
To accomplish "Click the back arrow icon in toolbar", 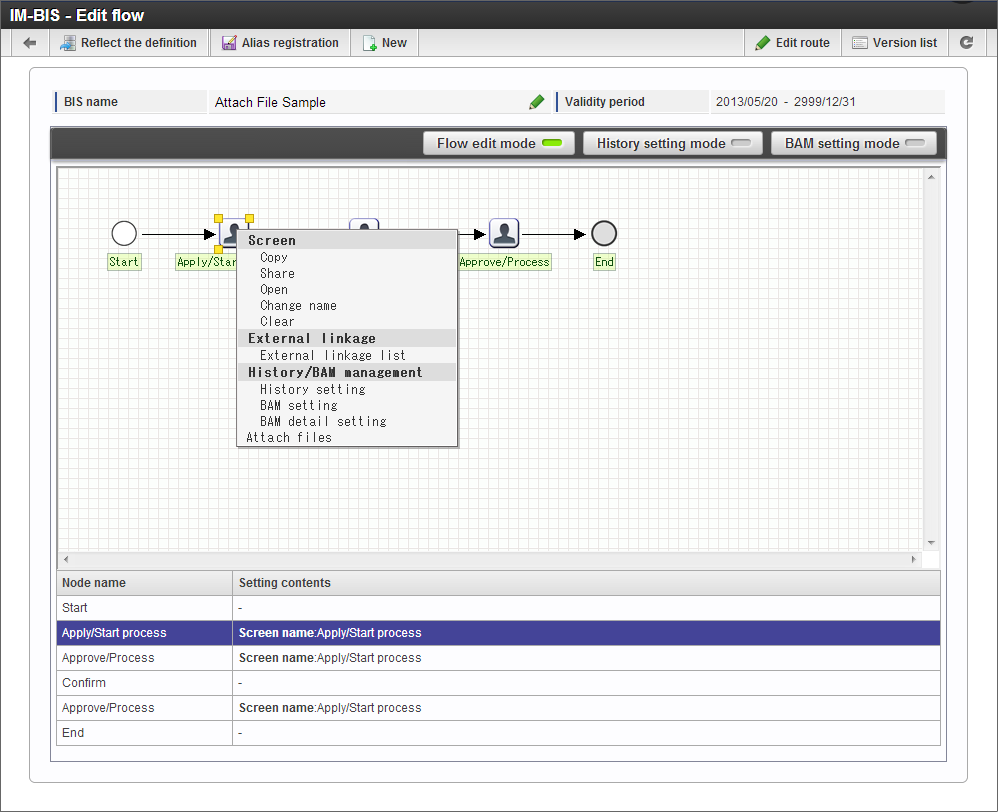I will pos(29,43).
